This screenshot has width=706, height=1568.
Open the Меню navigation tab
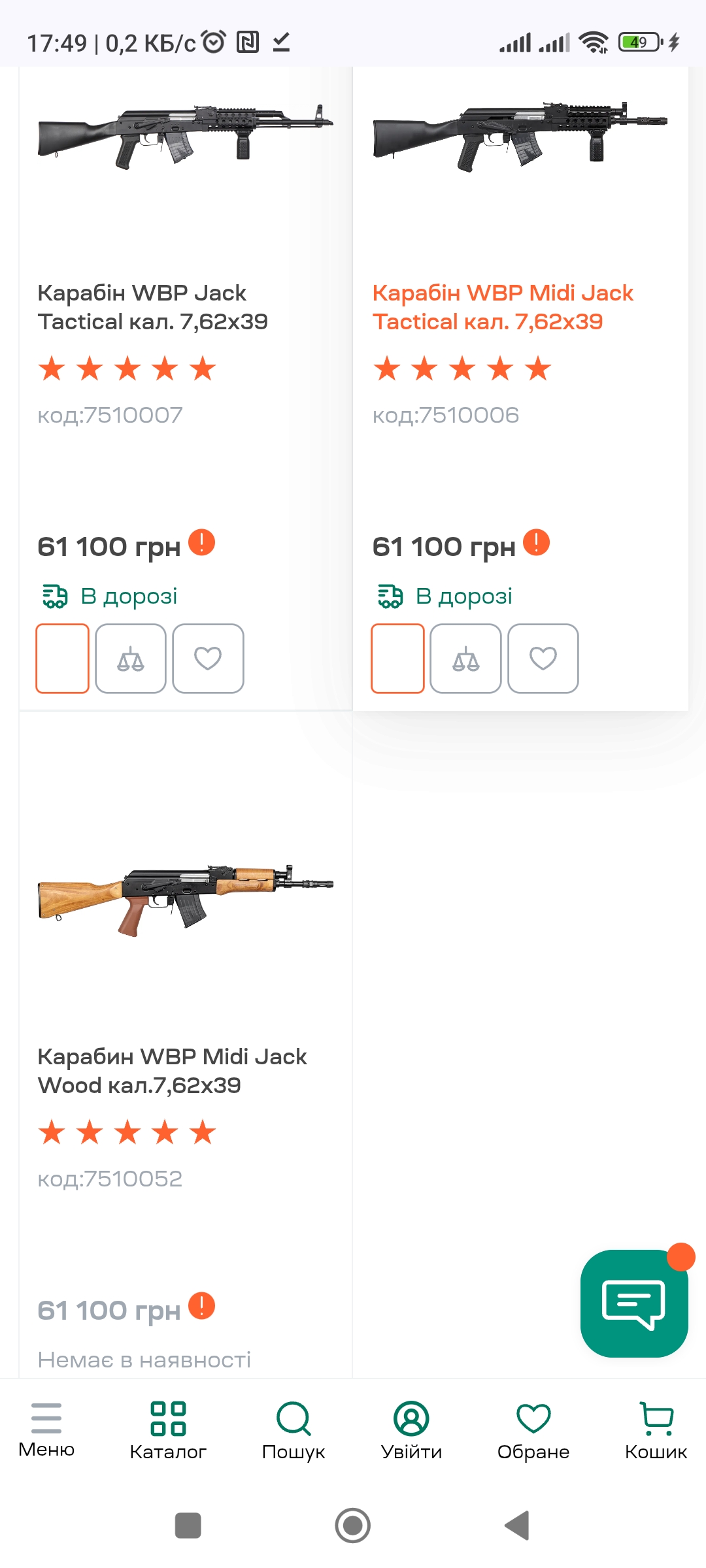click(x=46, y=1429)
